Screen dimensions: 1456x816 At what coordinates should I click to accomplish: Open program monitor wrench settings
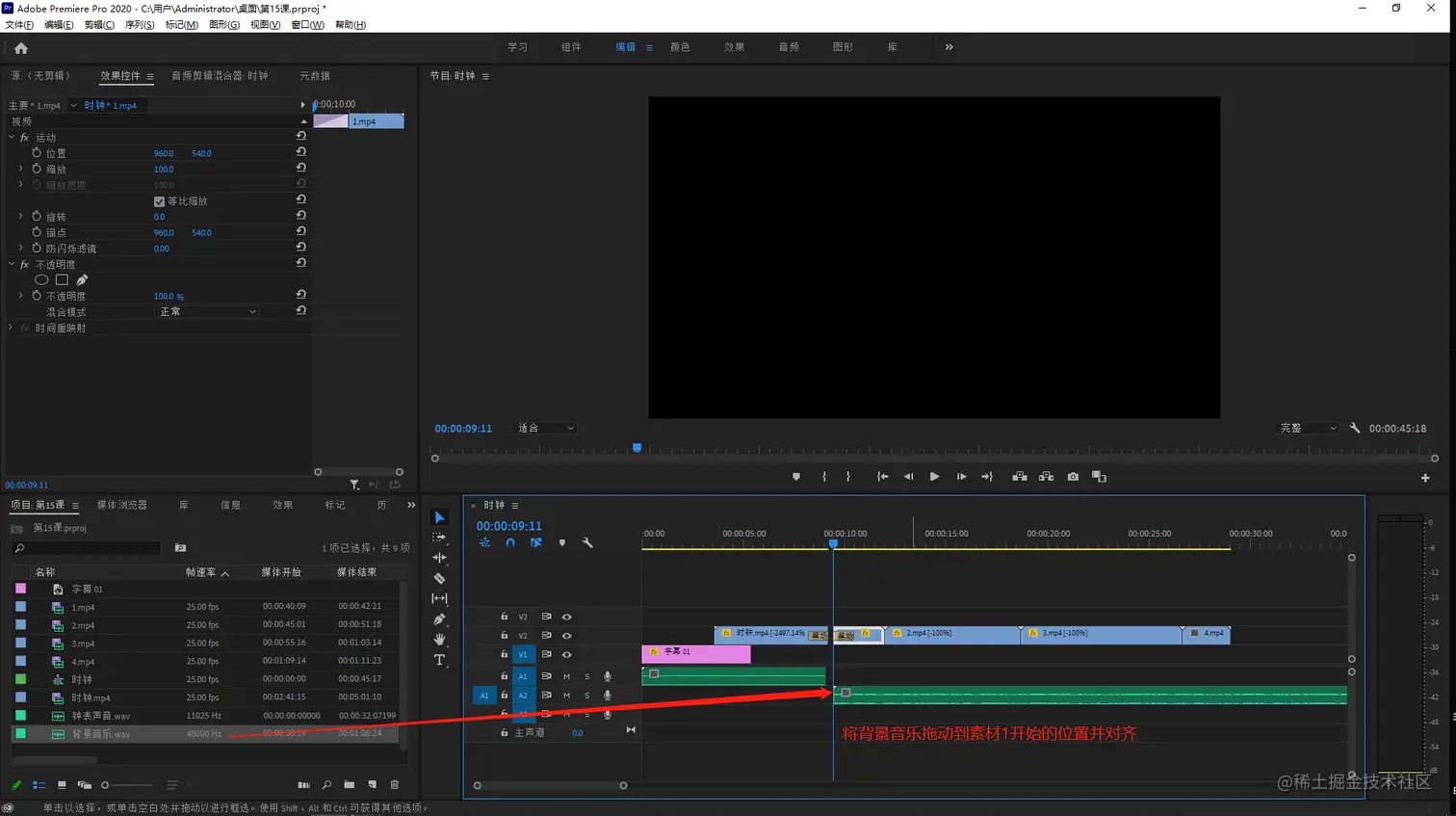point(1355,428)
